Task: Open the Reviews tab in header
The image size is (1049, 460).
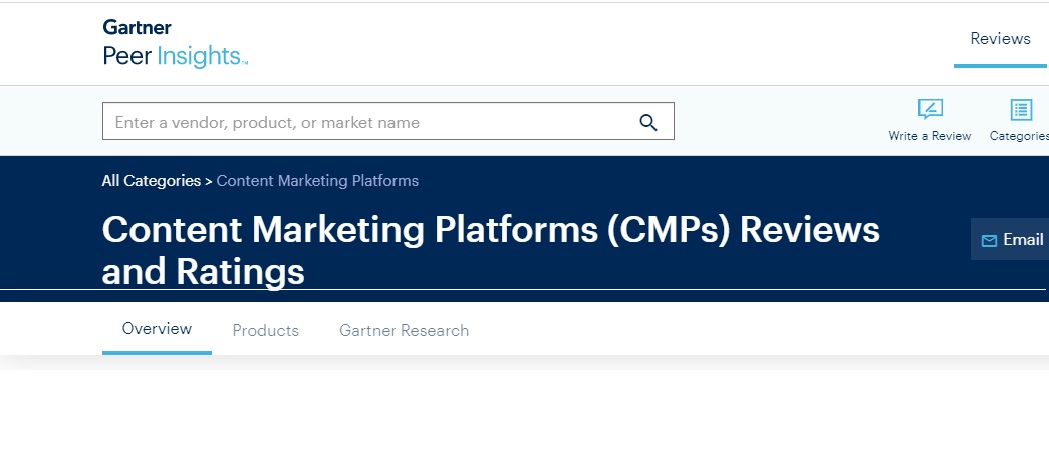Action: click(1000, 39)
